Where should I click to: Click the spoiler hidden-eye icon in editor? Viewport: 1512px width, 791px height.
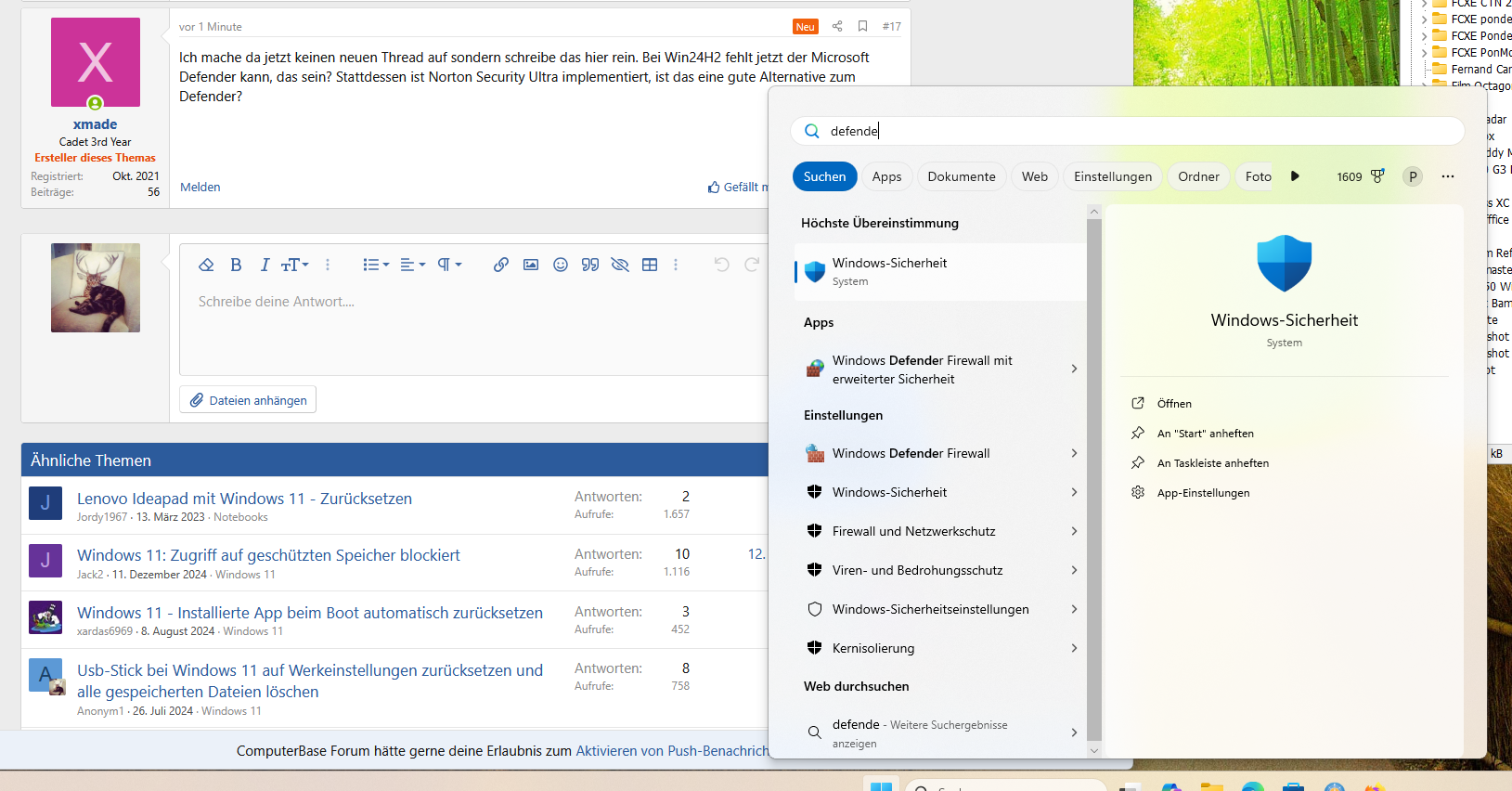coord(620,265)
